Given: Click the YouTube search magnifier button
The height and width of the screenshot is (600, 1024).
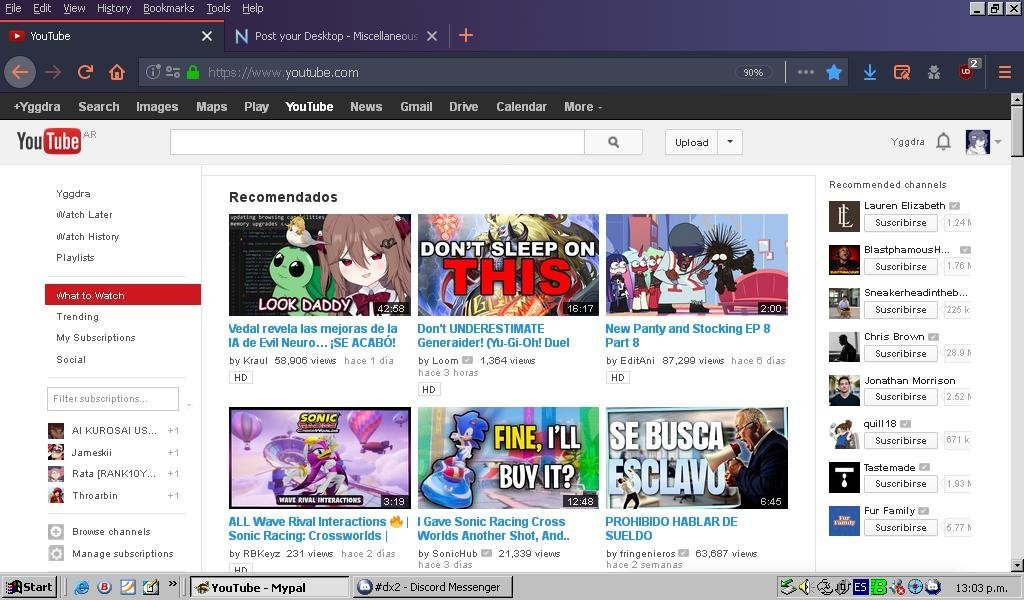Looking at the screenshot, I should (x=613, y=142).
